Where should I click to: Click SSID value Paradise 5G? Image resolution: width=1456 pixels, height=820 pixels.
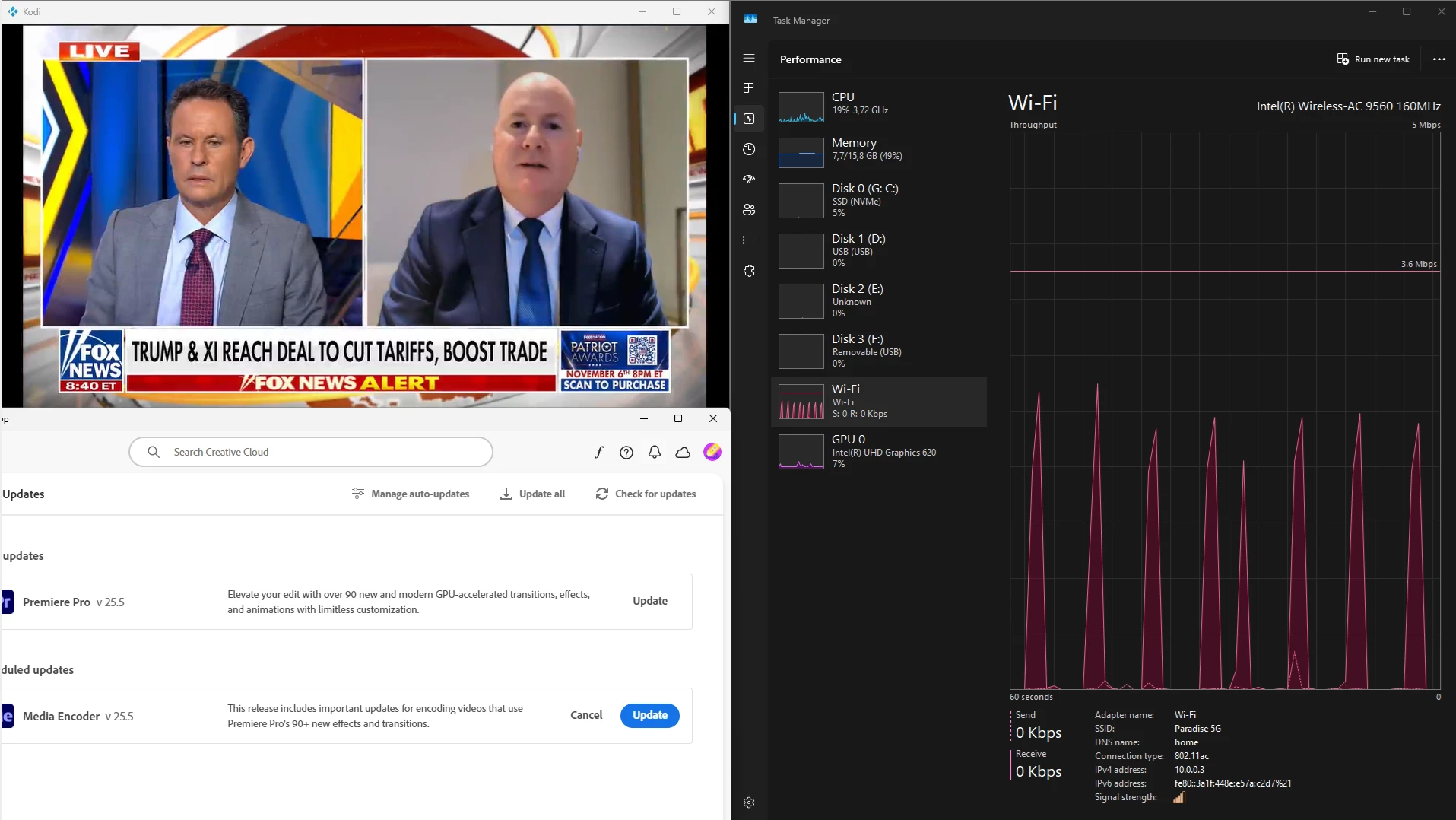1197,729
